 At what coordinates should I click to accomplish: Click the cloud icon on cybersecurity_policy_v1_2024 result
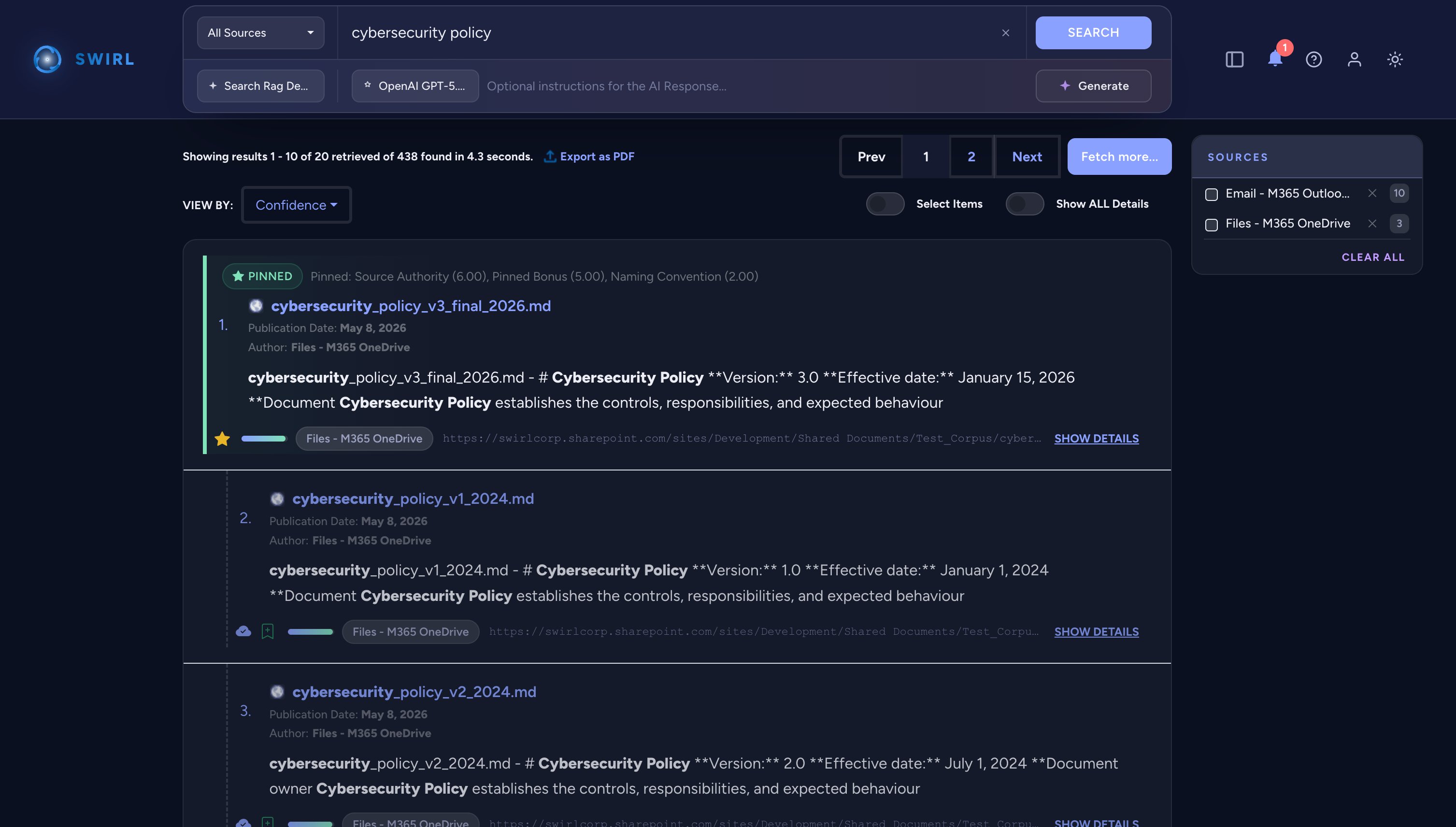[243, 631]
